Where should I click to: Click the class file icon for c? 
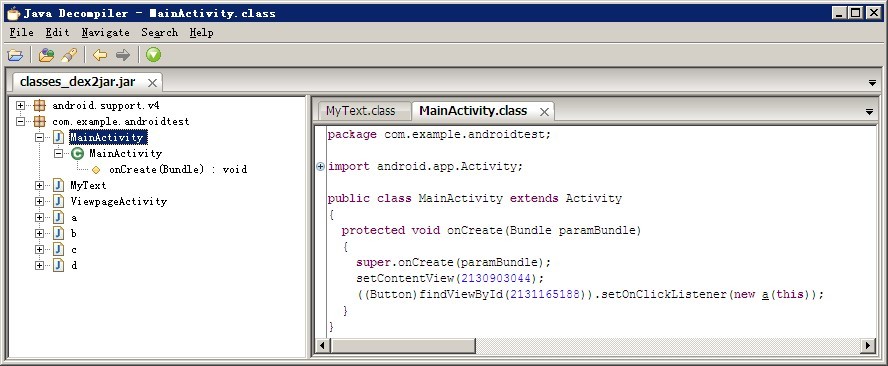(x=58, y=249)
